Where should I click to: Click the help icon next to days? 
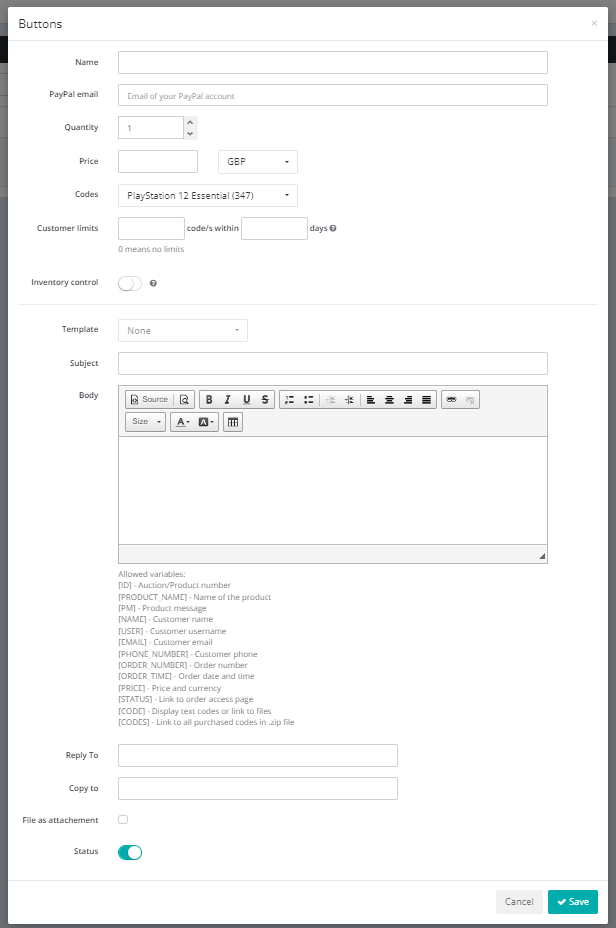click(333, 228)
